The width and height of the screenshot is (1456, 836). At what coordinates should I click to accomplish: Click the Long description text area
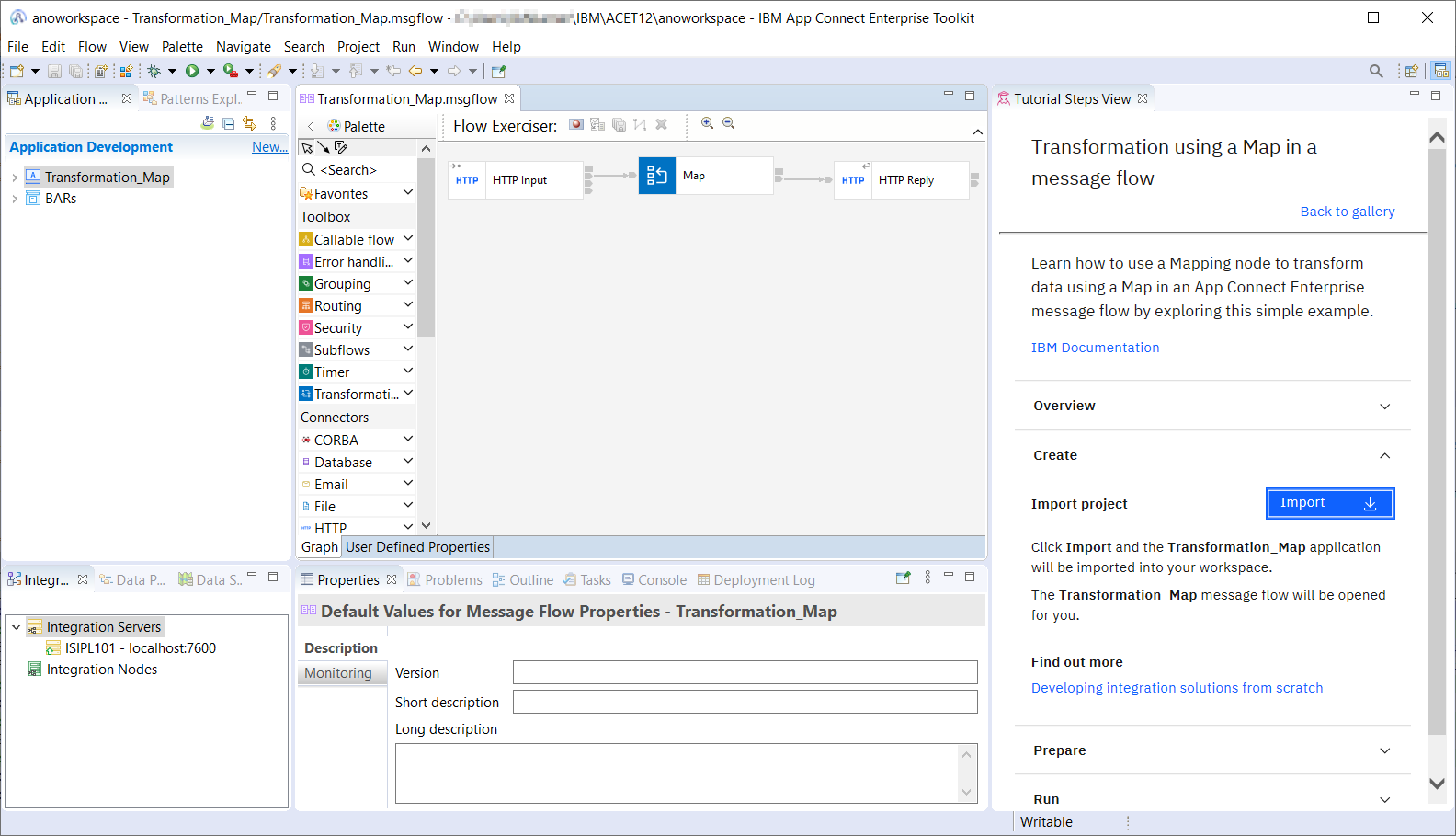pyautogui.click(x=686, y=773)
